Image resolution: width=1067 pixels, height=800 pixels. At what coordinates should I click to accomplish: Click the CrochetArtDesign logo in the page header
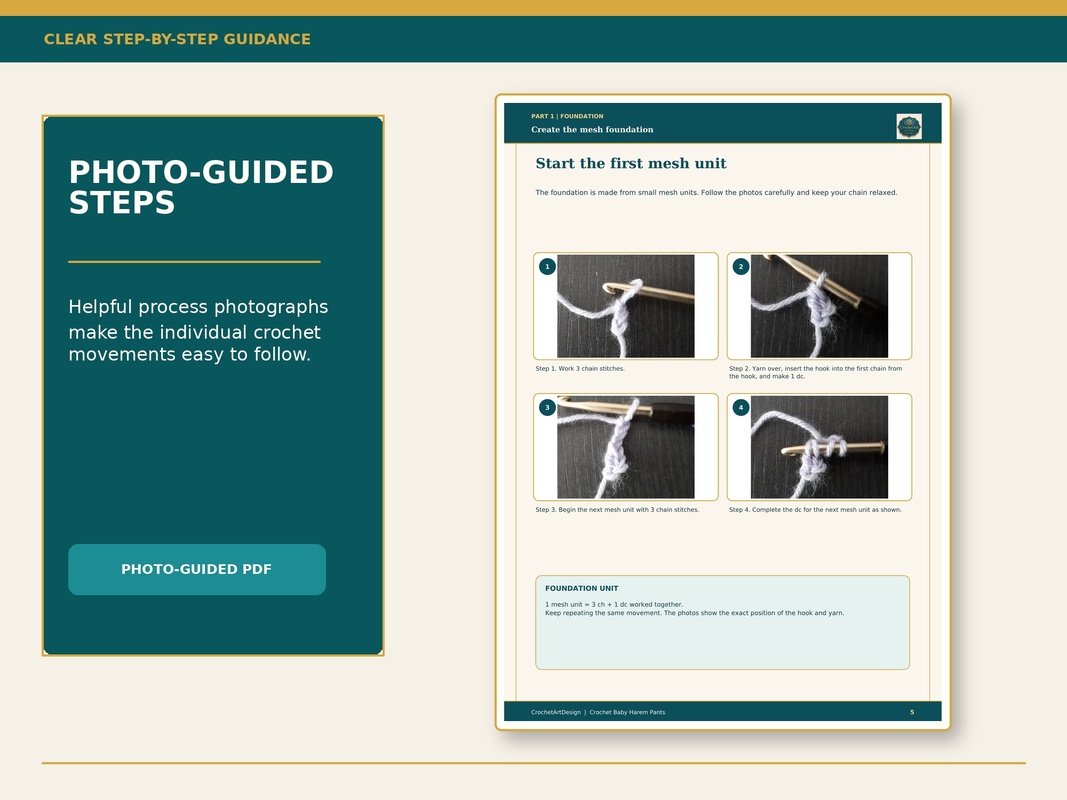coord(909,127)
